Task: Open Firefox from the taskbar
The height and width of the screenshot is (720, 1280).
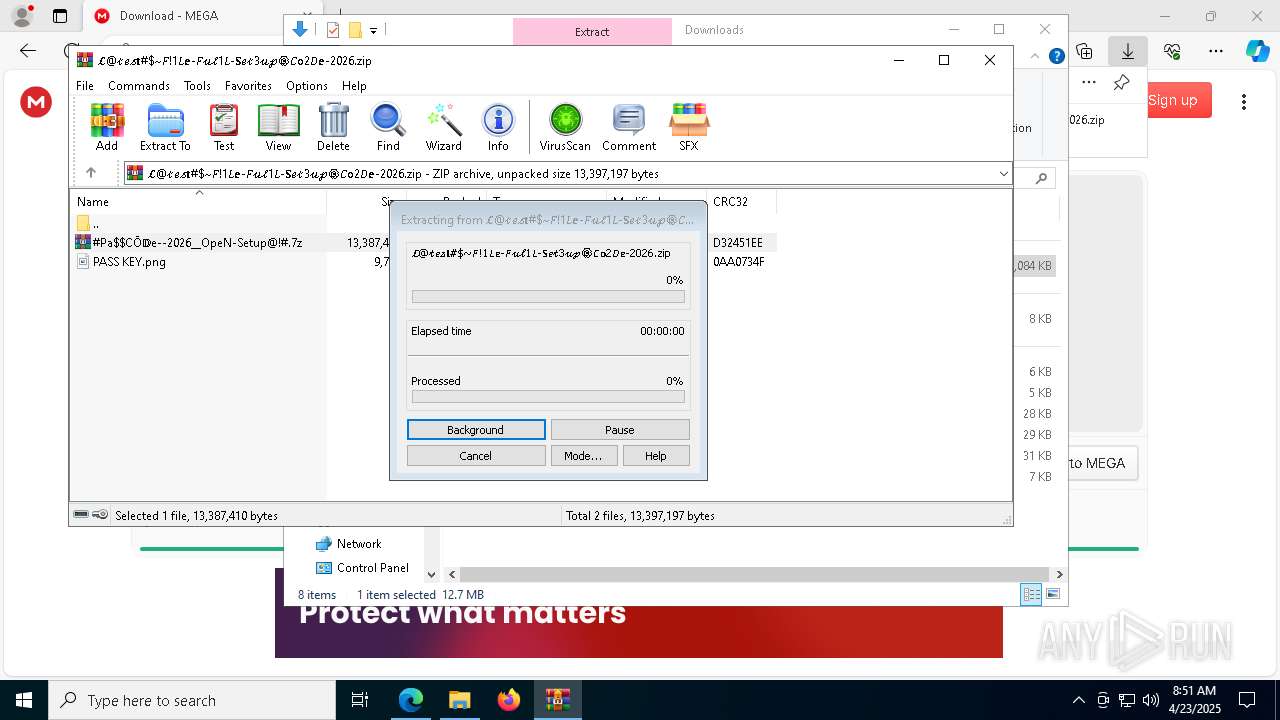Action: [509, 700]
